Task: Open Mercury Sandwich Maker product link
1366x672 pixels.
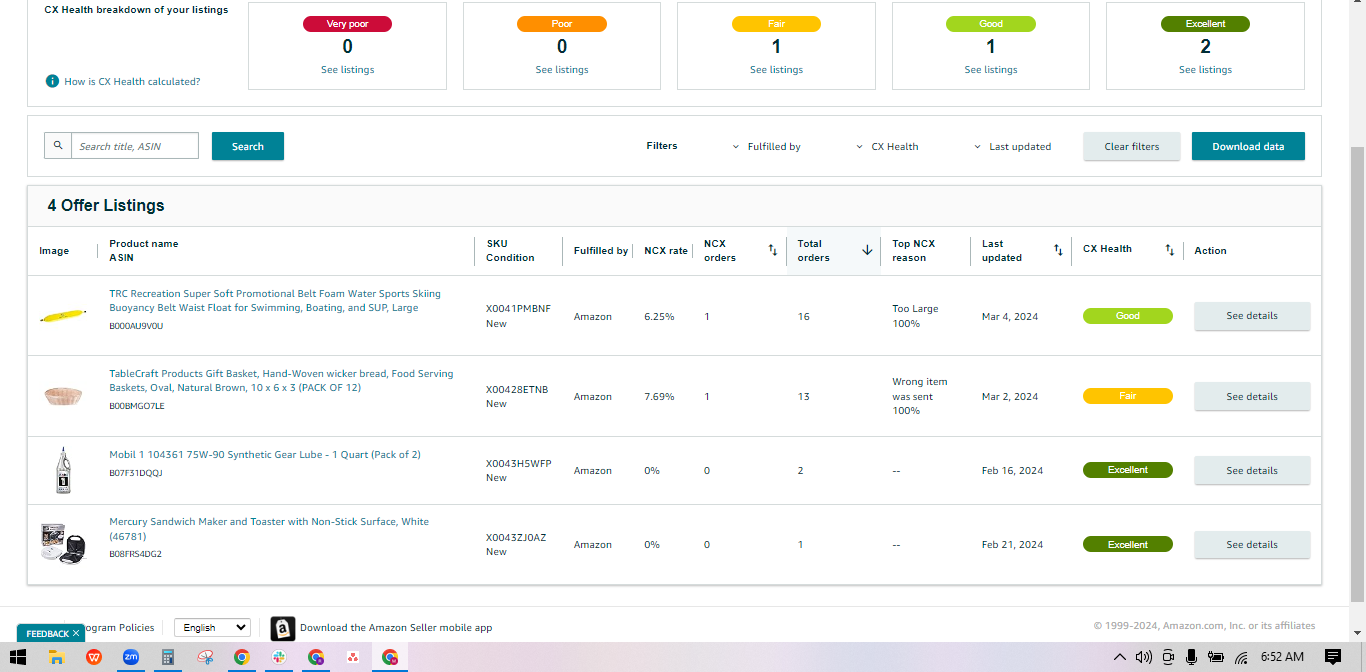Action: (x=269, y=528)
